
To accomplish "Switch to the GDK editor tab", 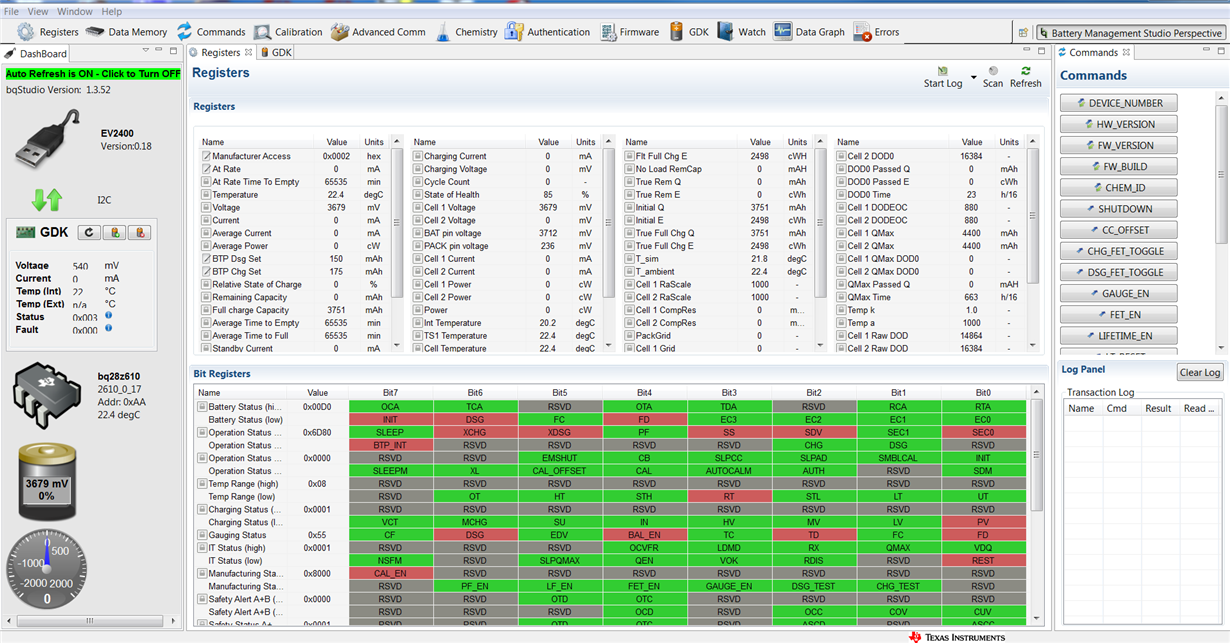I will pos(276,52).
